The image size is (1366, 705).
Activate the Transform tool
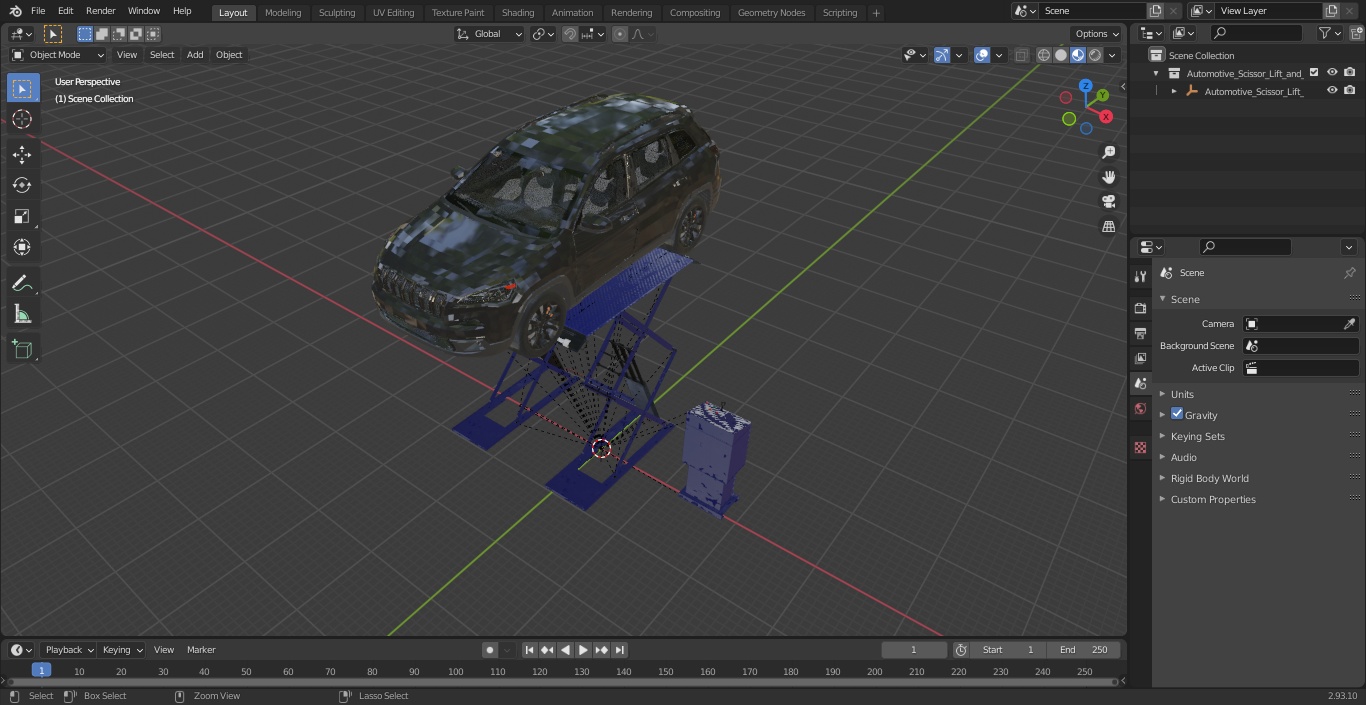(22, 247)
